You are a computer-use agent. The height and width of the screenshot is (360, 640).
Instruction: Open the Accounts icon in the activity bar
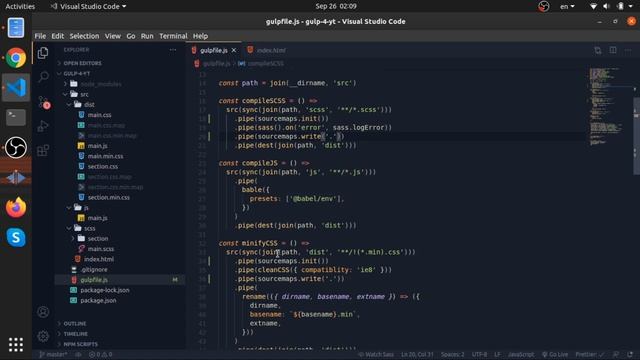(43, 312)
